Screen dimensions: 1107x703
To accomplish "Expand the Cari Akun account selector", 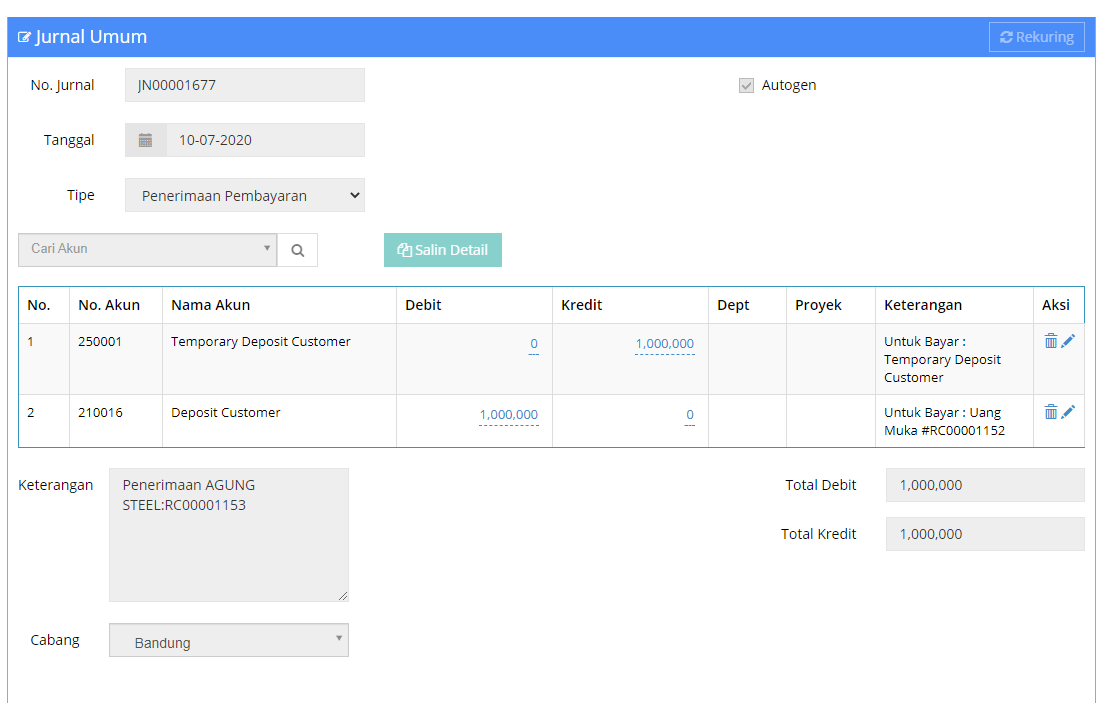I will pos(148,250).
